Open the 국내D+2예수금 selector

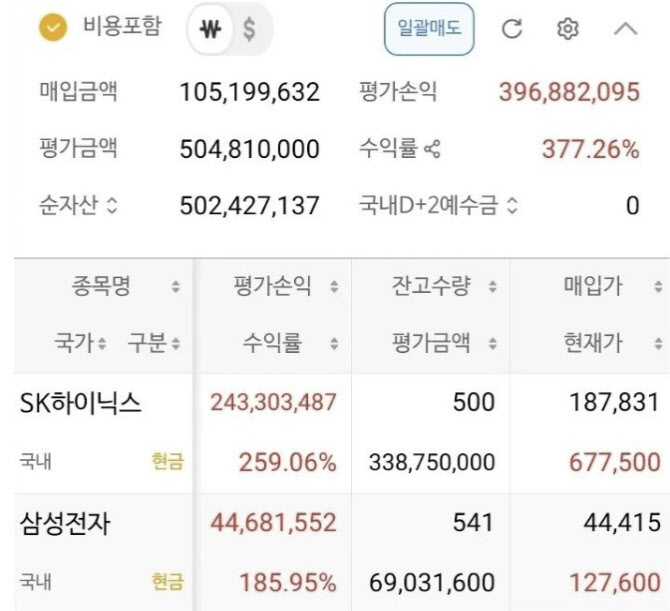tap(513, 207)
